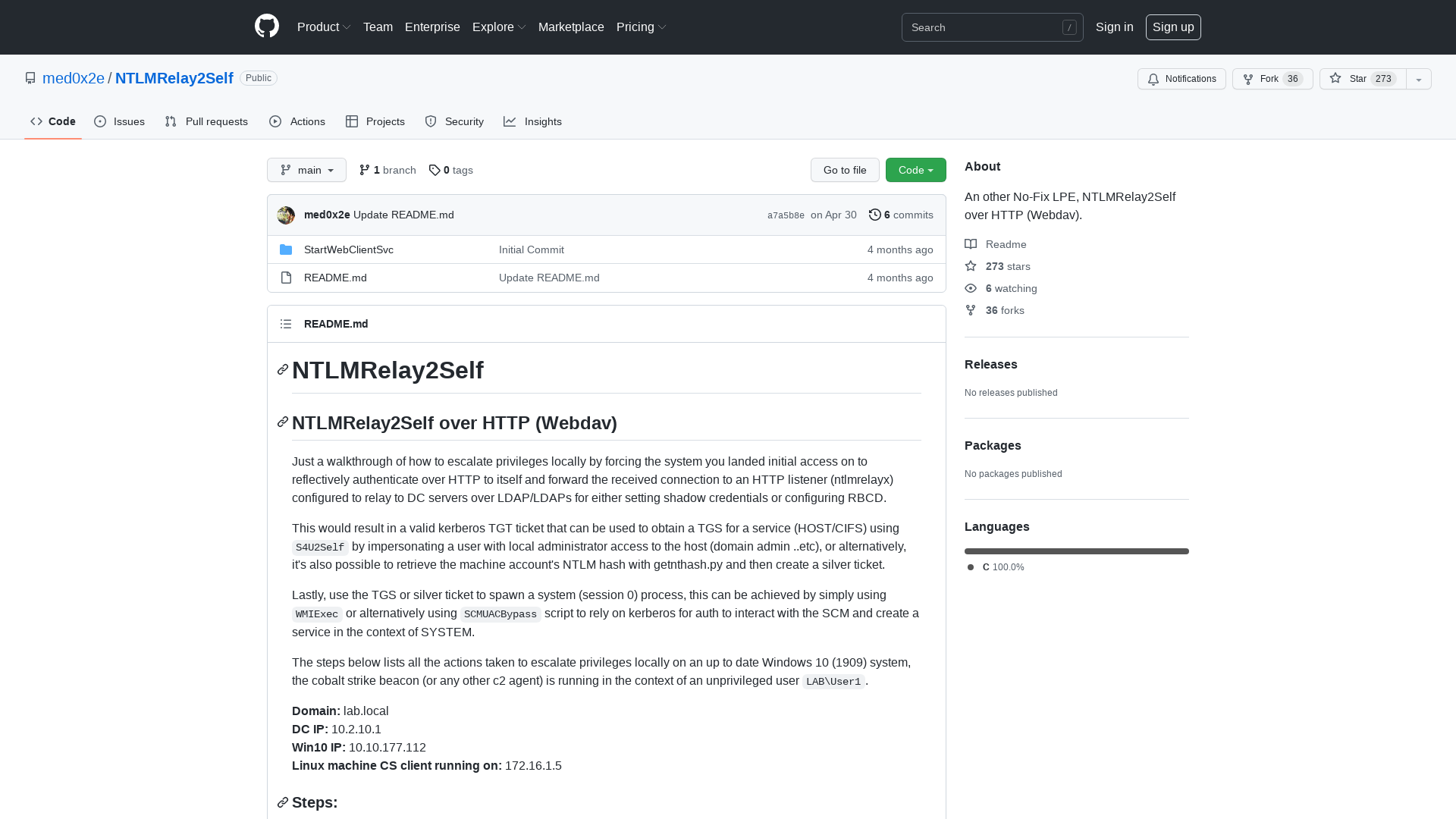This screenshot has height=819, width=1456.
Task: Click the star icon beside 273 stars
Action: [x=971, y=266]
